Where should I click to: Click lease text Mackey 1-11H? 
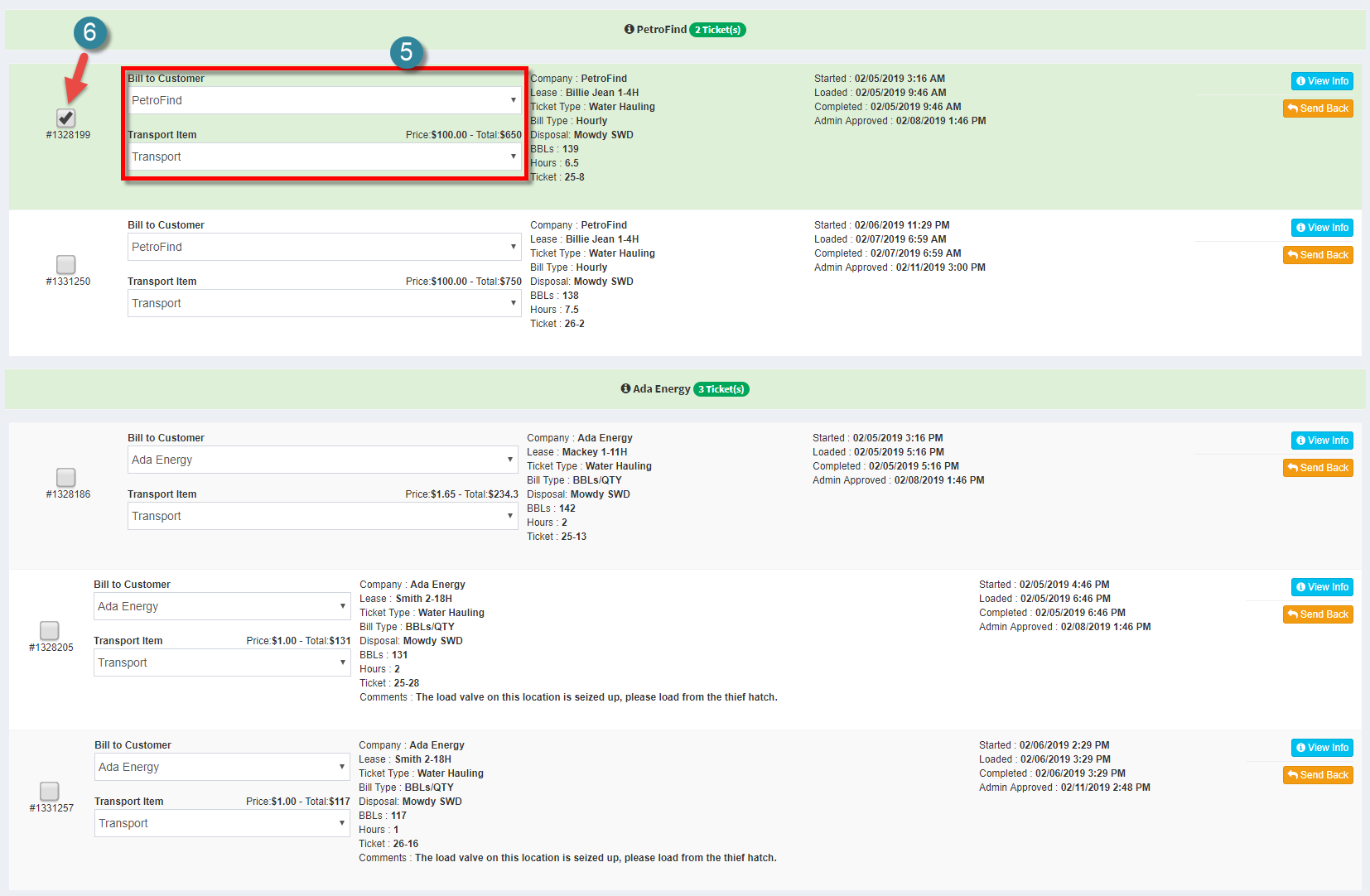595,452
